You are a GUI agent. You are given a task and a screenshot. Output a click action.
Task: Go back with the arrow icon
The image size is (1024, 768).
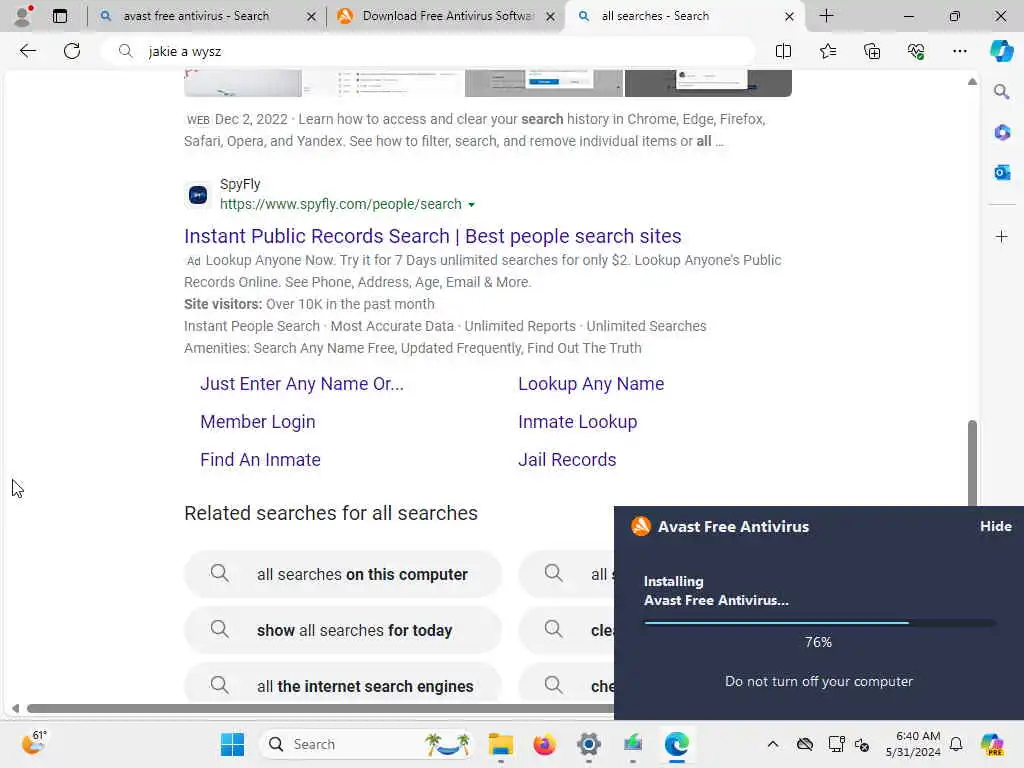[x=27, y=51]
